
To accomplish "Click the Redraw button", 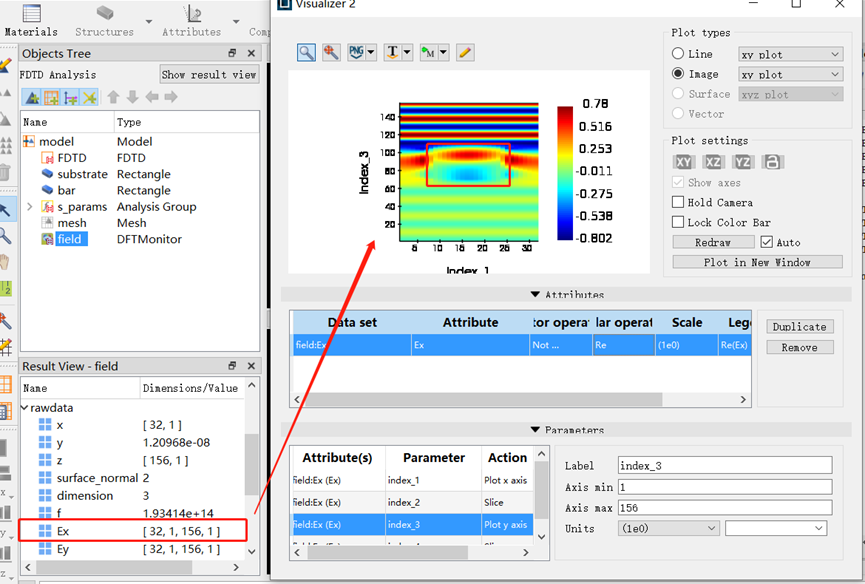I will (x=713, y=243).
